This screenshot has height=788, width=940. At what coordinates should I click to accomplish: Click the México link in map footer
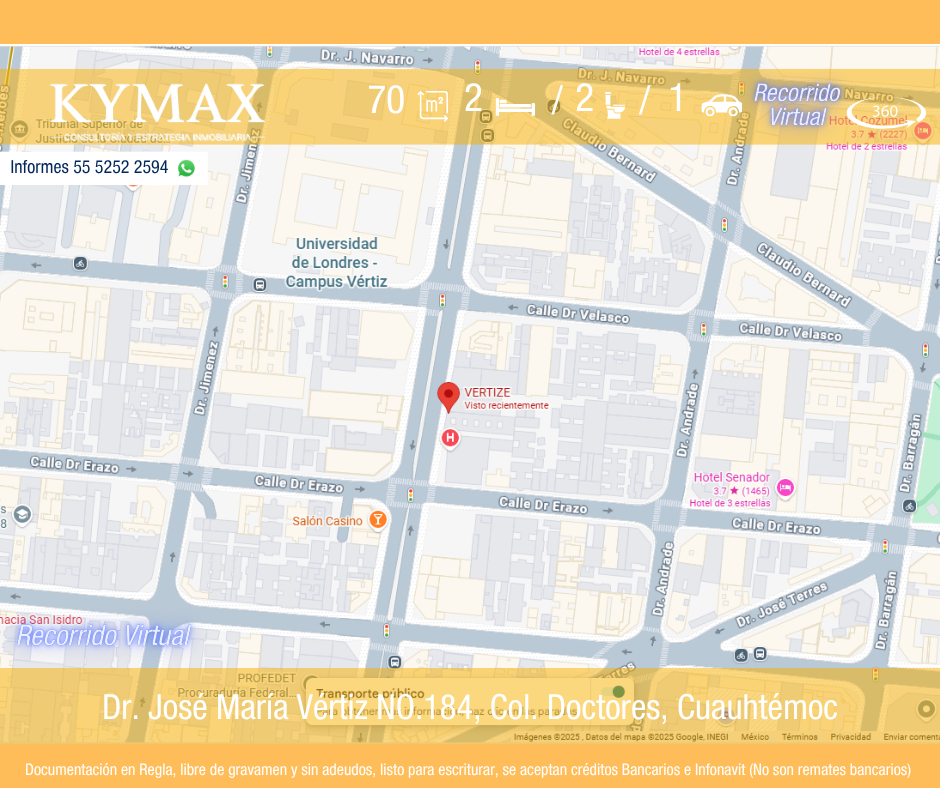tap(755, 737)
